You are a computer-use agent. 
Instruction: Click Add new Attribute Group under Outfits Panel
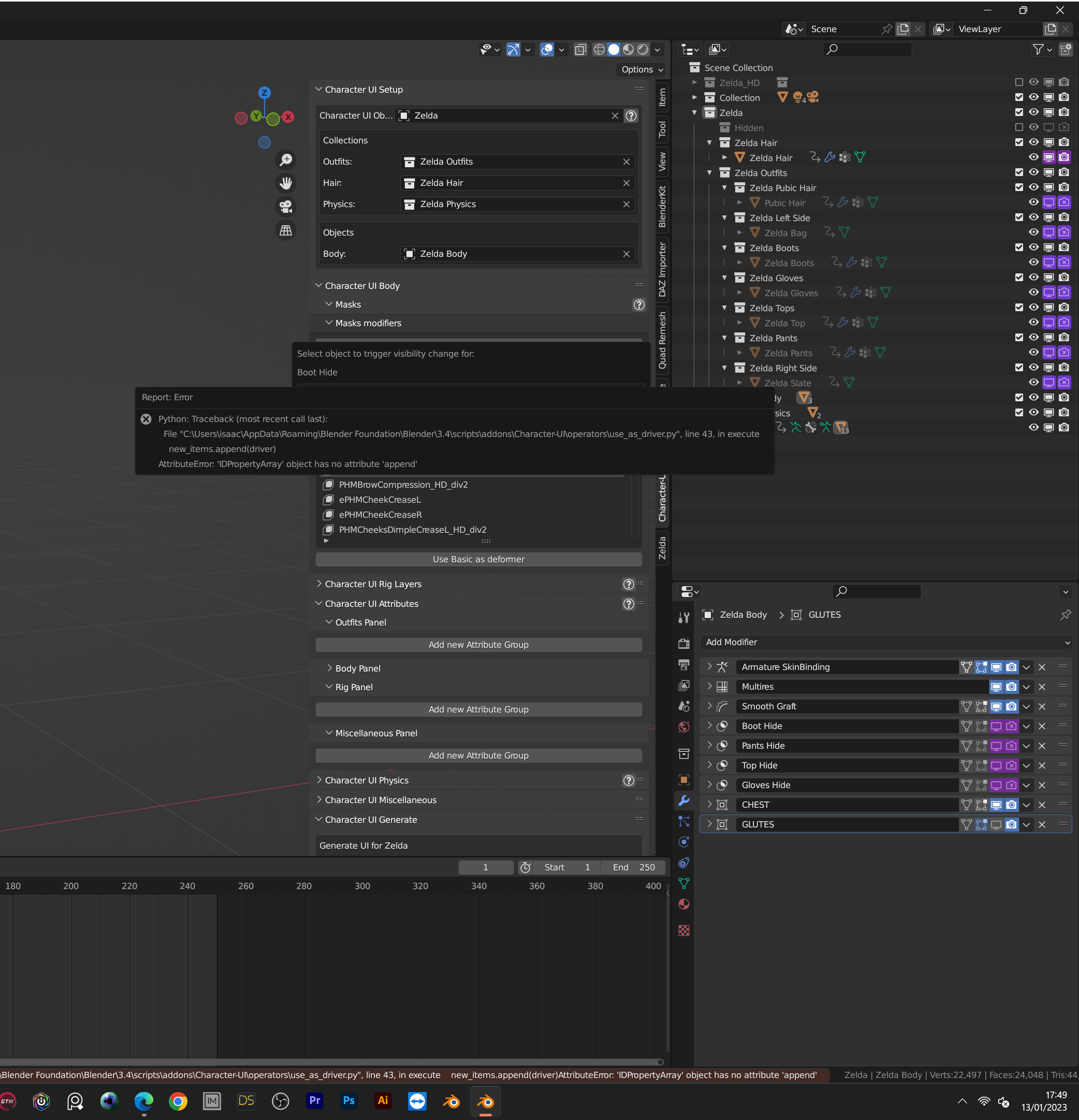pyautogui.click(x=478, y=645)
